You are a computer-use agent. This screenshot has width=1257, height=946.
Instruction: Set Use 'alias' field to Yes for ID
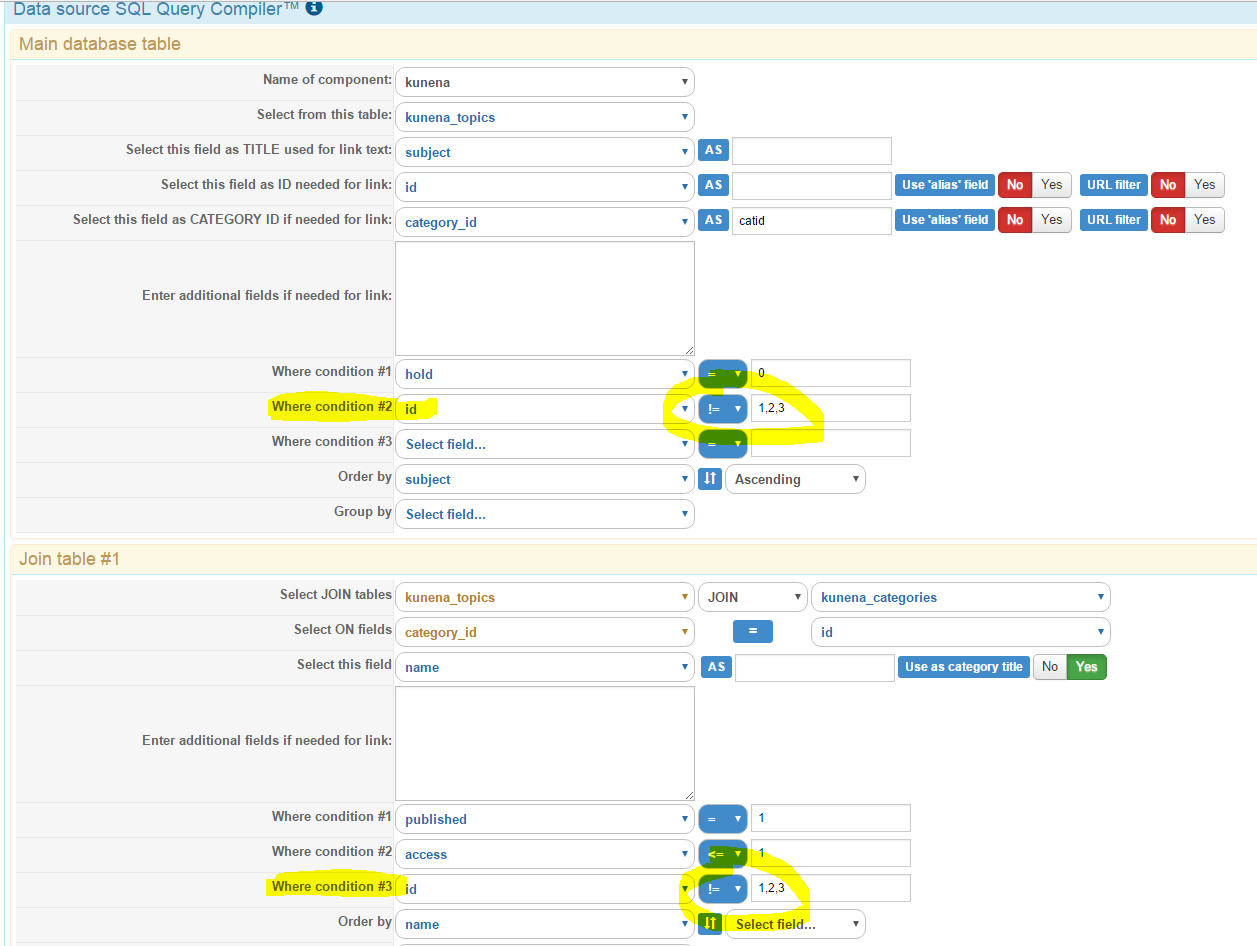tap(1052, 185)
